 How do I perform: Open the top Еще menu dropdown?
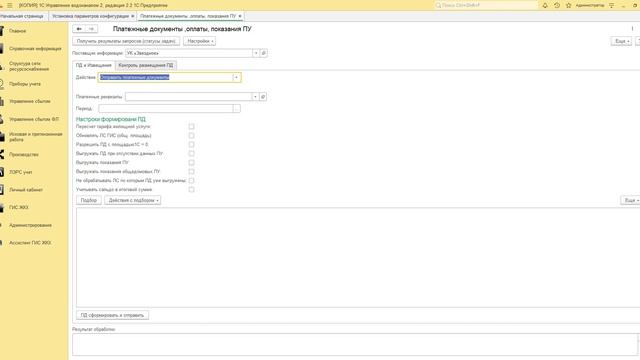621,41
